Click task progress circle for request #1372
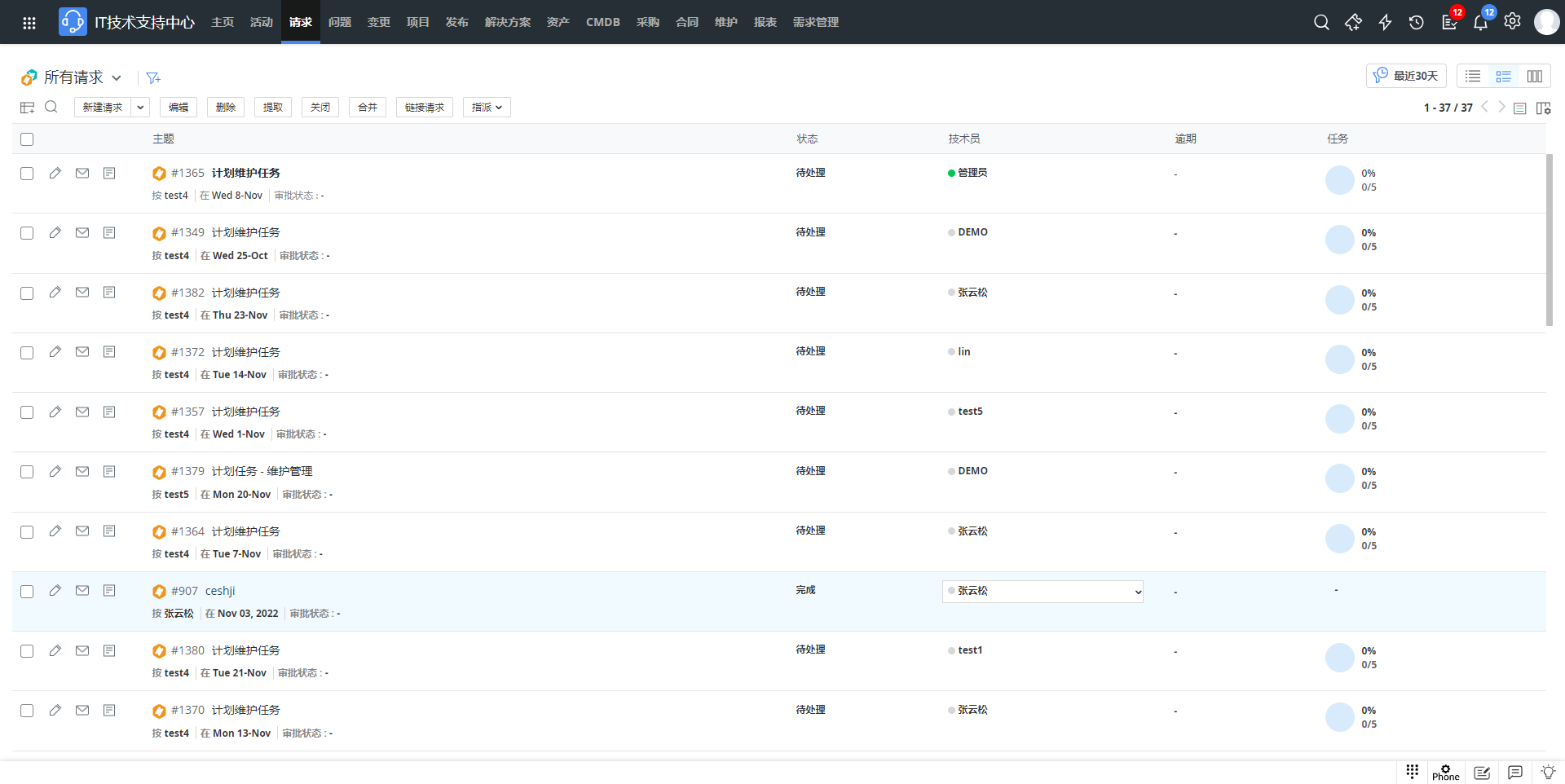Image resolution: width=1565 pixels, height=784 pixels. 1339,359
